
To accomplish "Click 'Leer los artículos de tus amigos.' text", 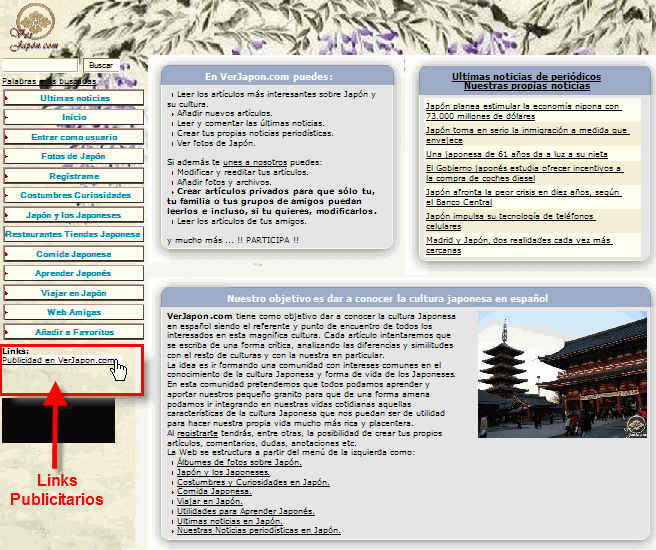I will [241, 221].
